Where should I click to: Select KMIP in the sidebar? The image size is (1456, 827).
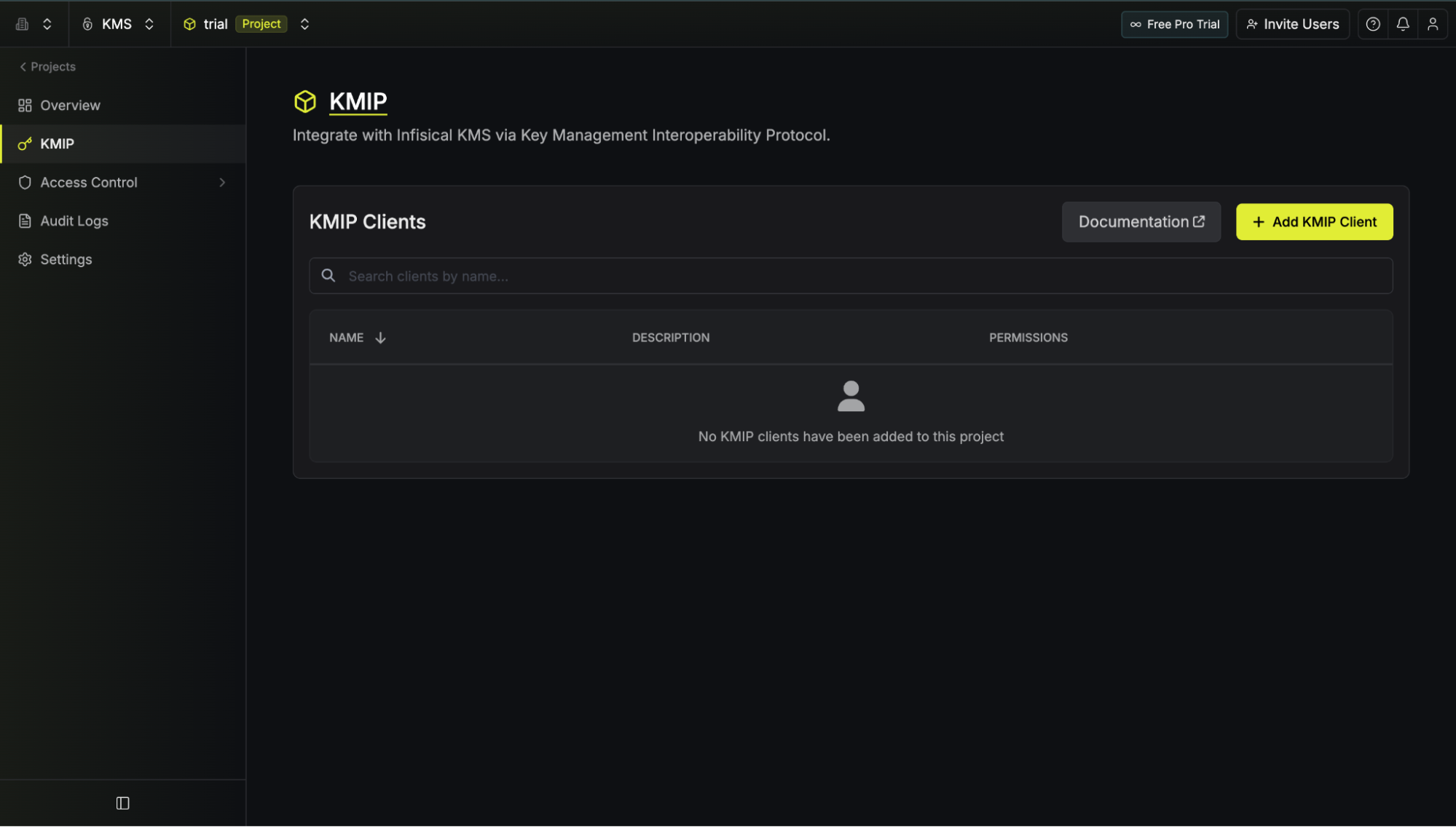pyautogui.click(x=123, y=144)
